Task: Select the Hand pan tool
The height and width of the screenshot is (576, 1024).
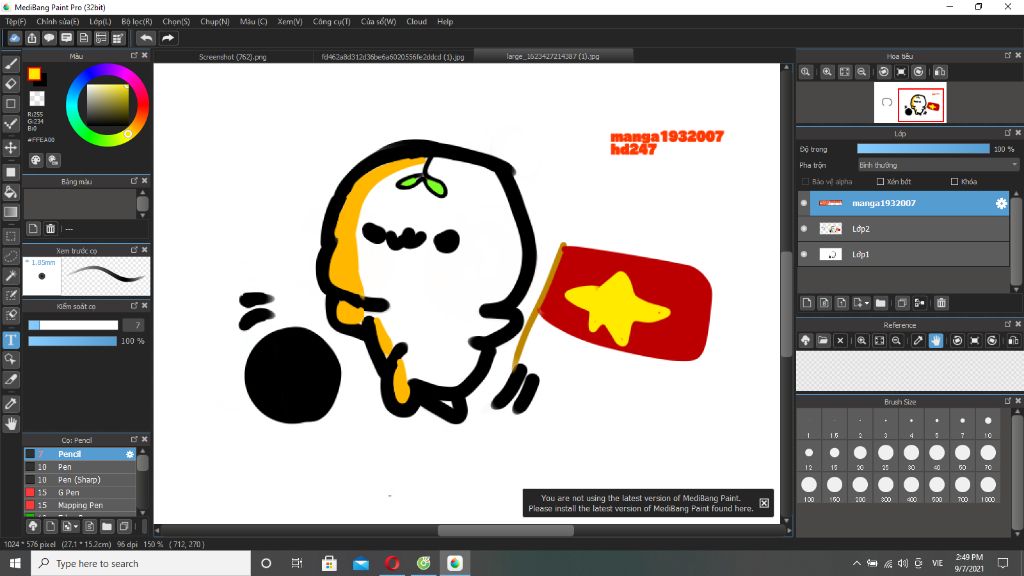Action: point(10,424)
